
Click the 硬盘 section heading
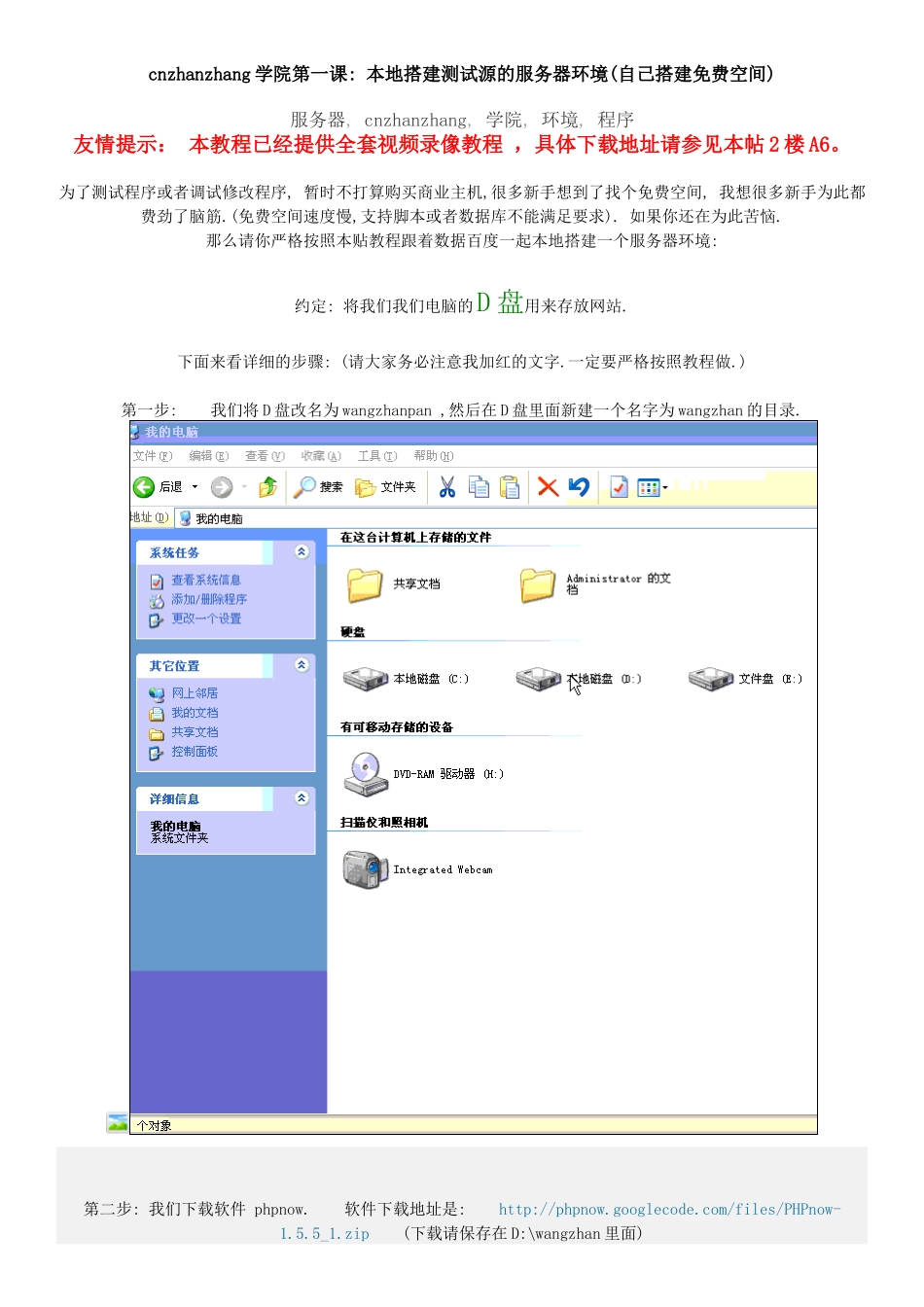tap(352, 632)
